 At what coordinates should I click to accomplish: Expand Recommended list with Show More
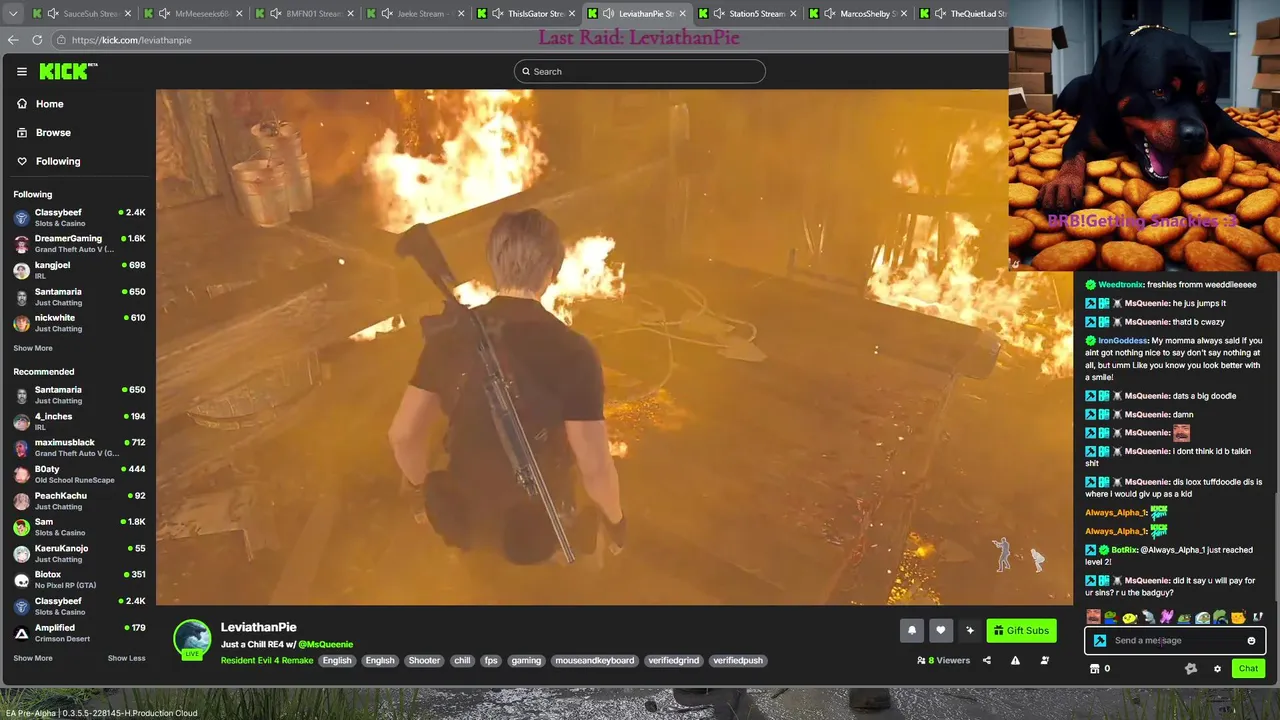coord(33,658)
